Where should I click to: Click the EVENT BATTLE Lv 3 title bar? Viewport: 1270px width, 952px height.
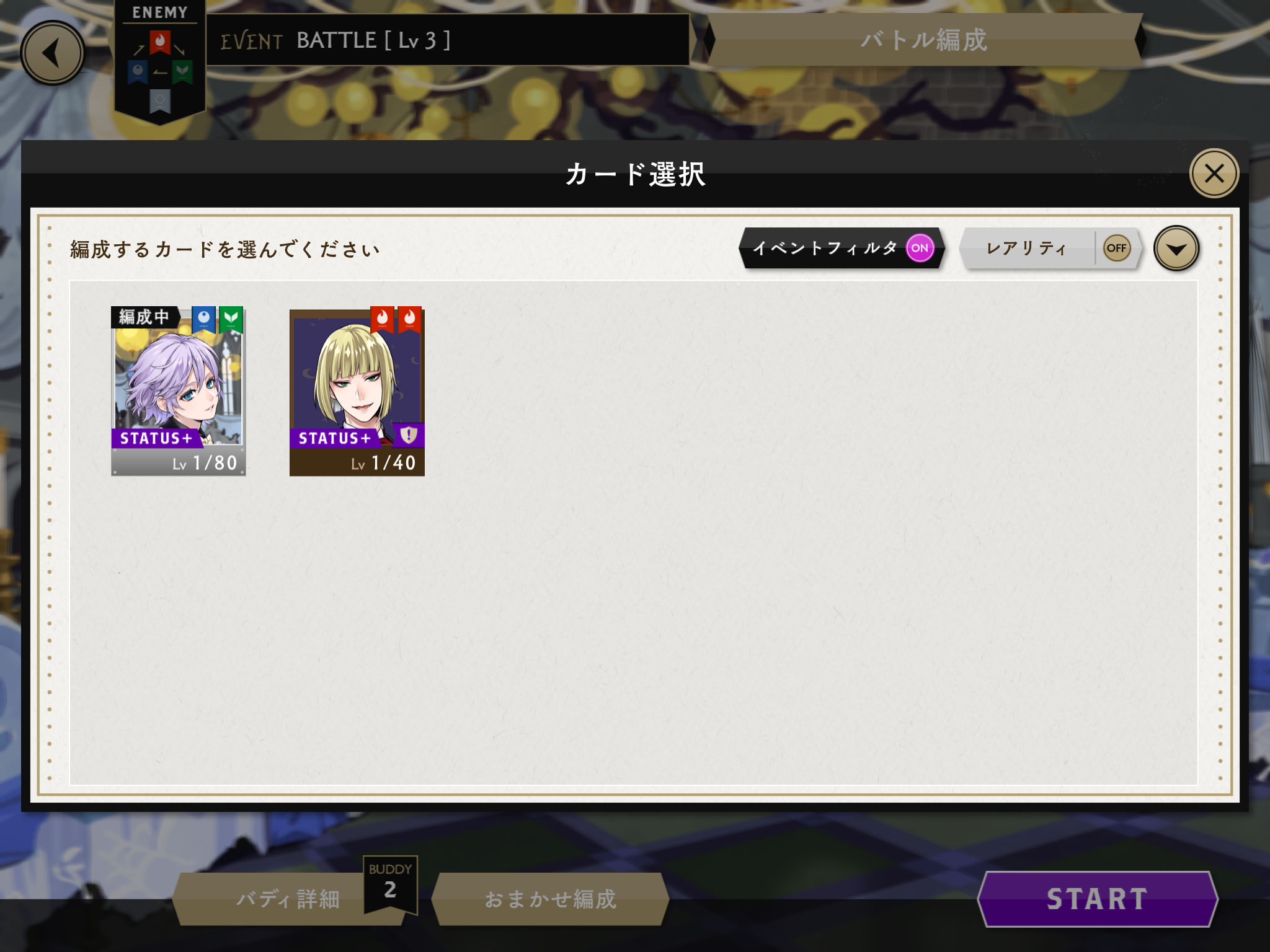pos(448,40)
